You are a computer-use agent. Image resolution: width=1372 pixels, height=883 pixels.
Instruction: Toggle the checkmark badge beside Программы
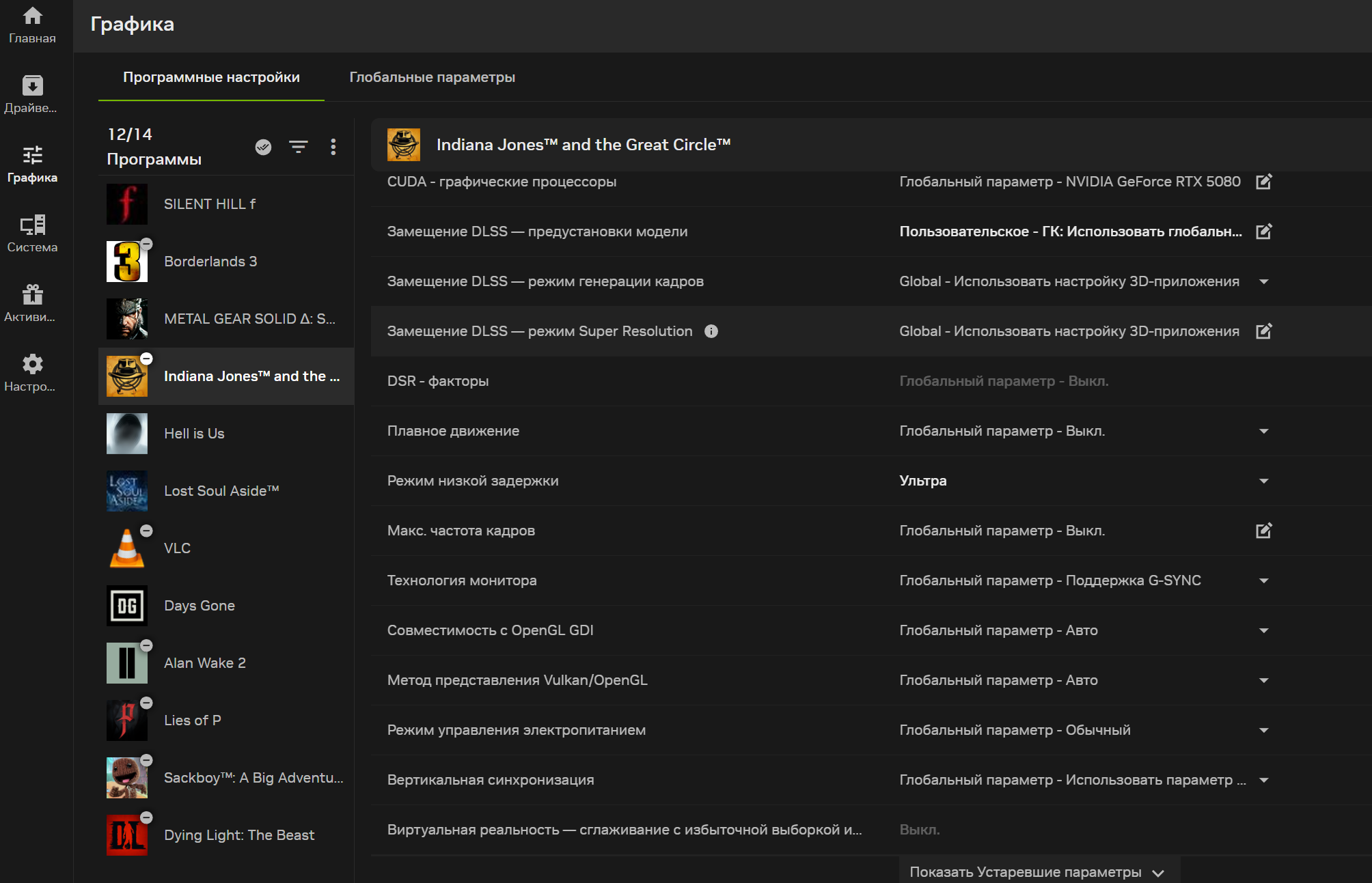[x=263, y=147]
